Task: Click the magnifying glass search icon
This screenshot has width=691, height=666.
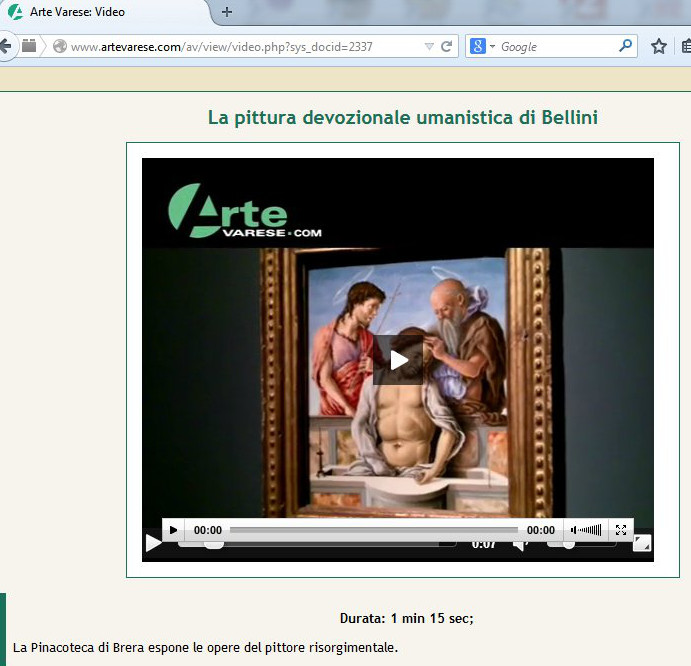Action: click(x=625, y=45)
